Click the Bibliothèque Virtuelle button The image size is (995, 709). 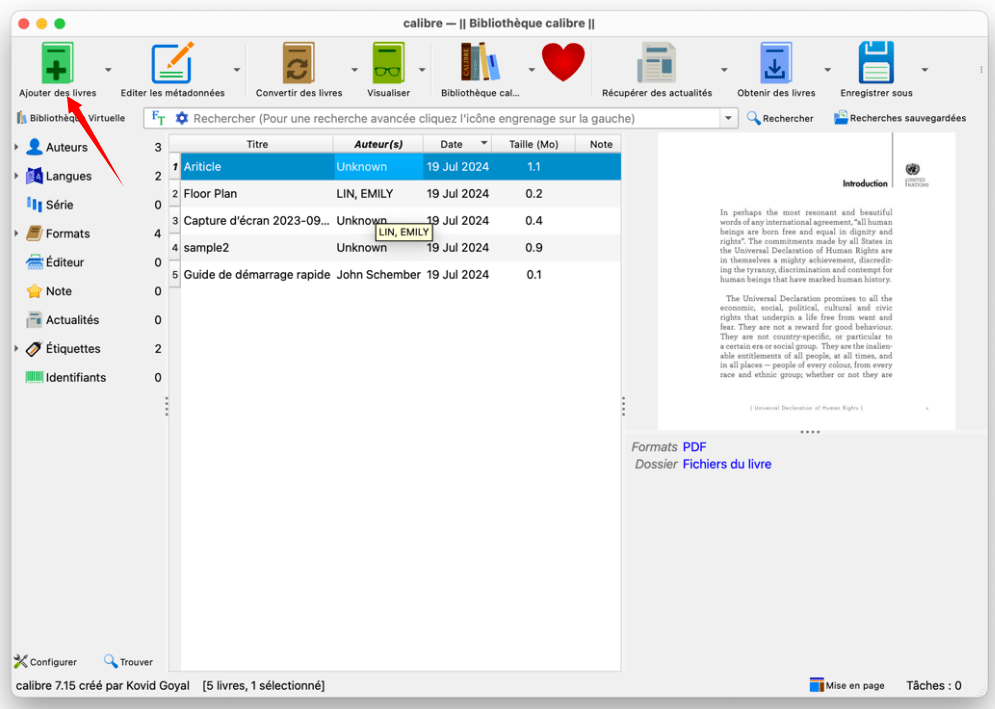(x=70, y=118)
